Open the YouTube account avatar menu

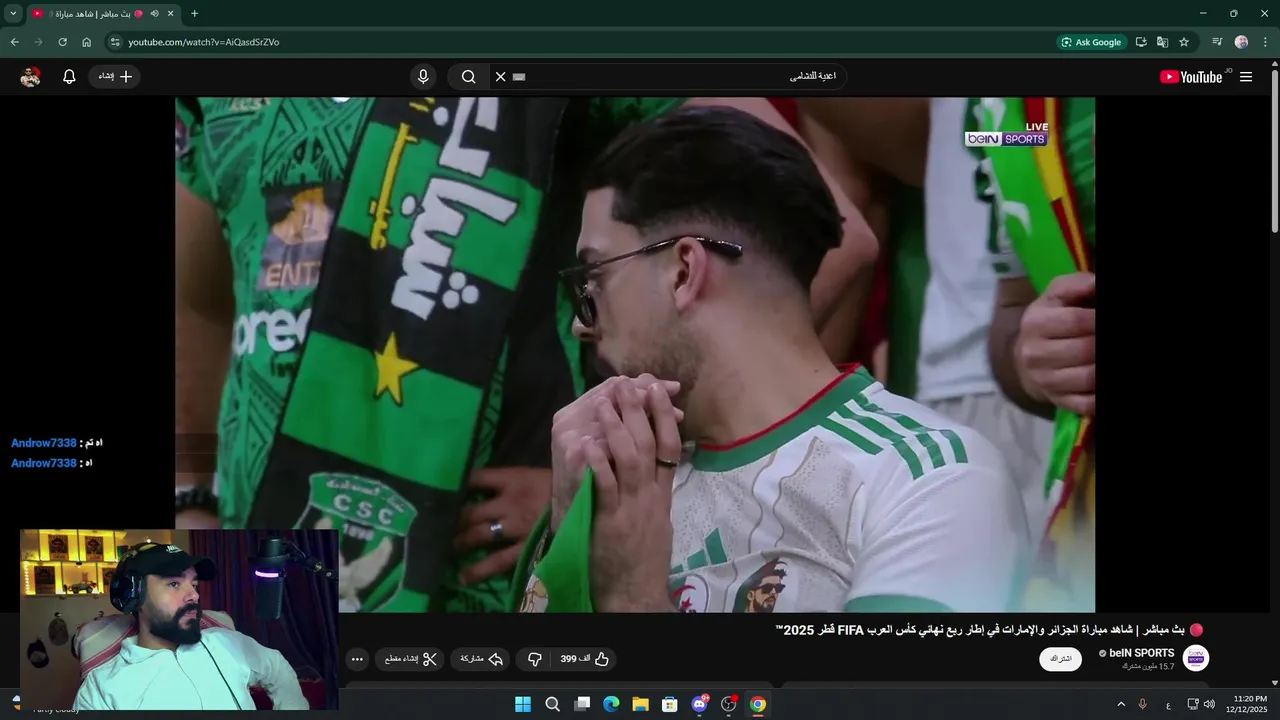click(31, 77)
